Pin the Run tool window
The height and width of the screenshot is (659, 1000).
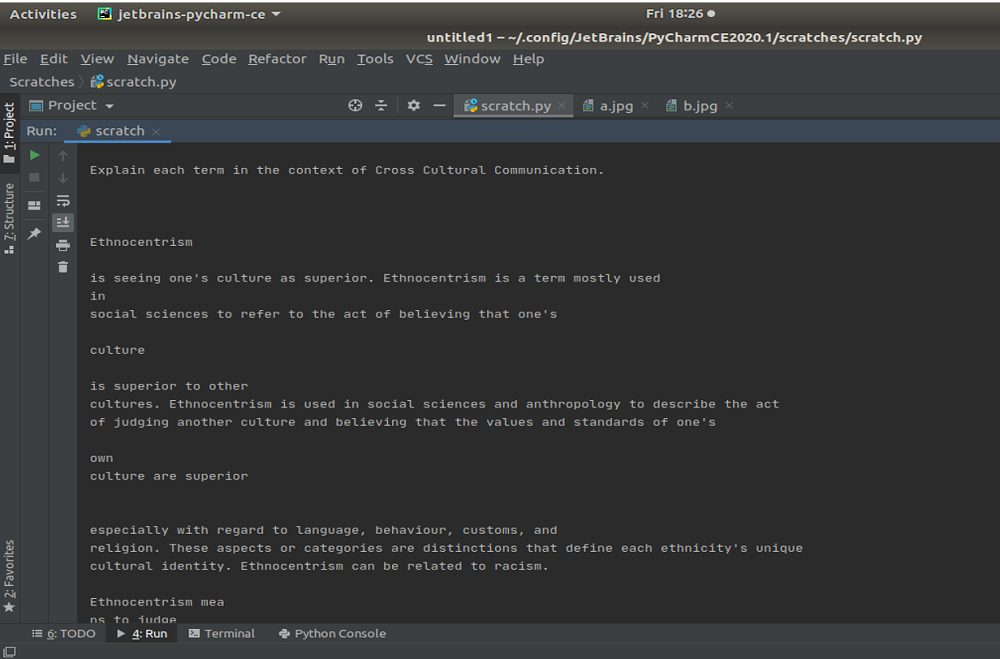coord(33,232)
